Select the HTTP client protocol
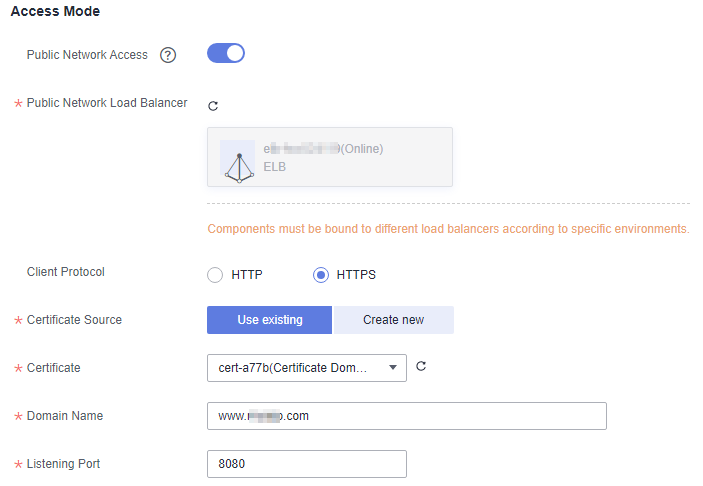Screen dimensions: 703x486 pos(215,275)
